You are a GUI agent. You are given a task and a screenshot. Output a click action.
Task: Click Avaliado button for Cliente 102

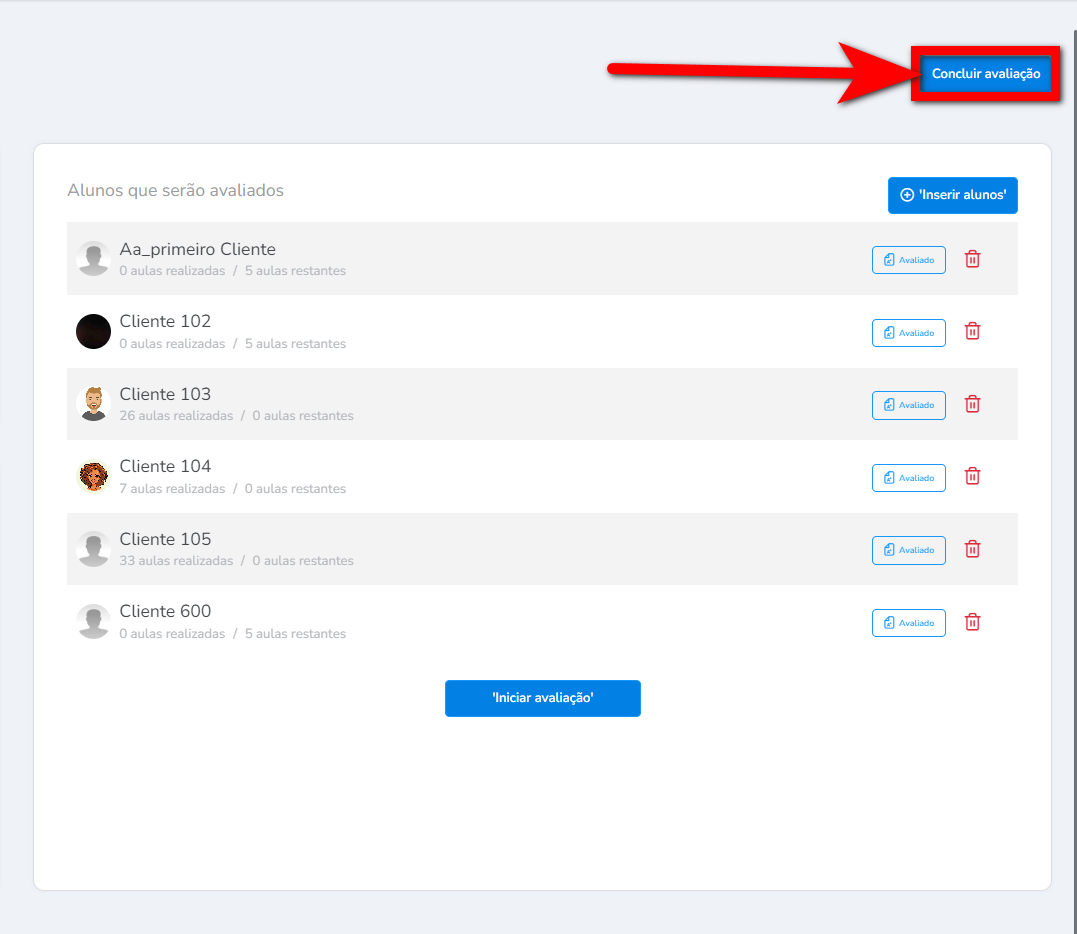pos(908,333)
